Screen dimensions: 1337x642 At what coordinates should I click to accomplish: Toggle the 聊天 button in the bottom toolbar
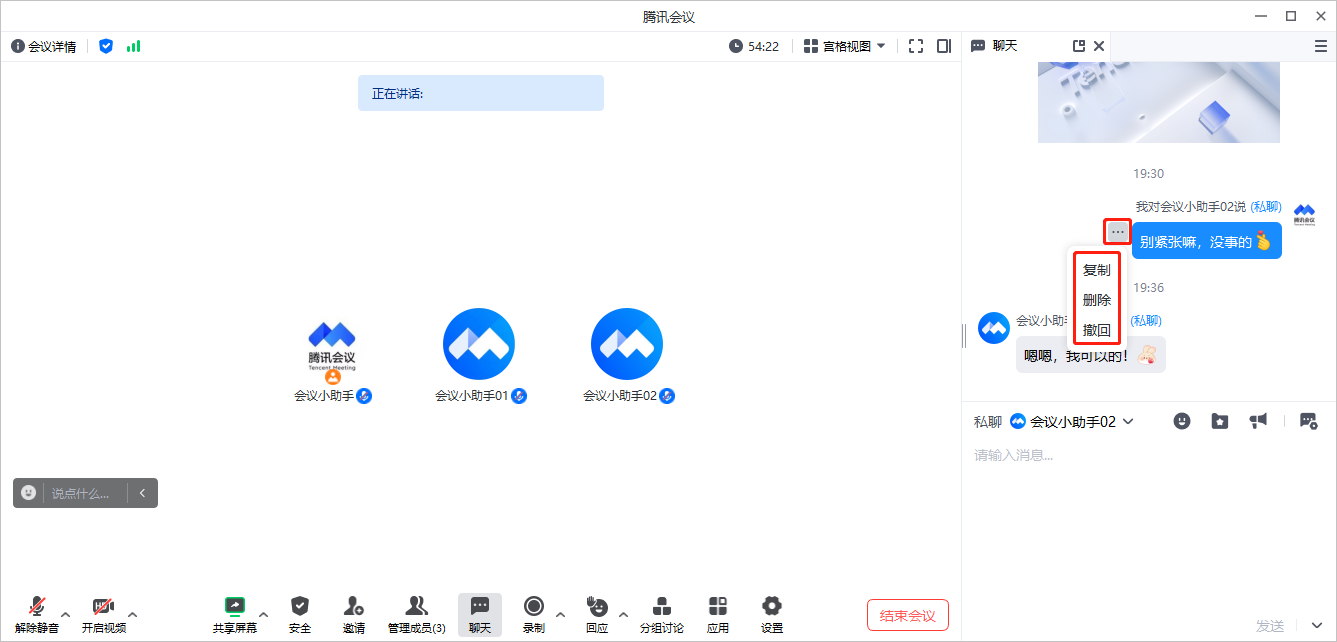click(480, 614)
